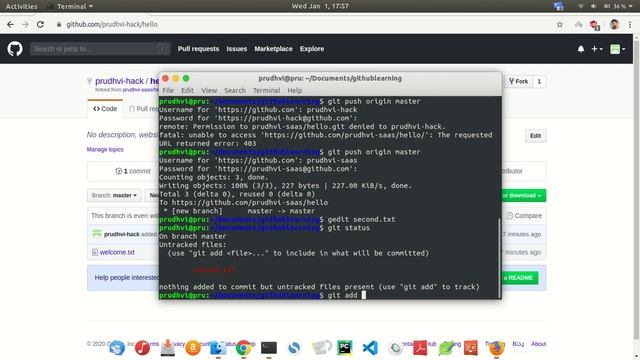Open the Chrome profile avatar

(614, 24)
